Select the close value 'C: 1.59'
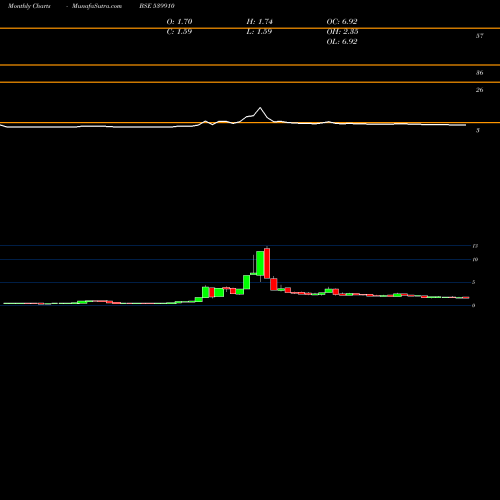This screenshot has height=500, width=500. [x=179, y=32]
